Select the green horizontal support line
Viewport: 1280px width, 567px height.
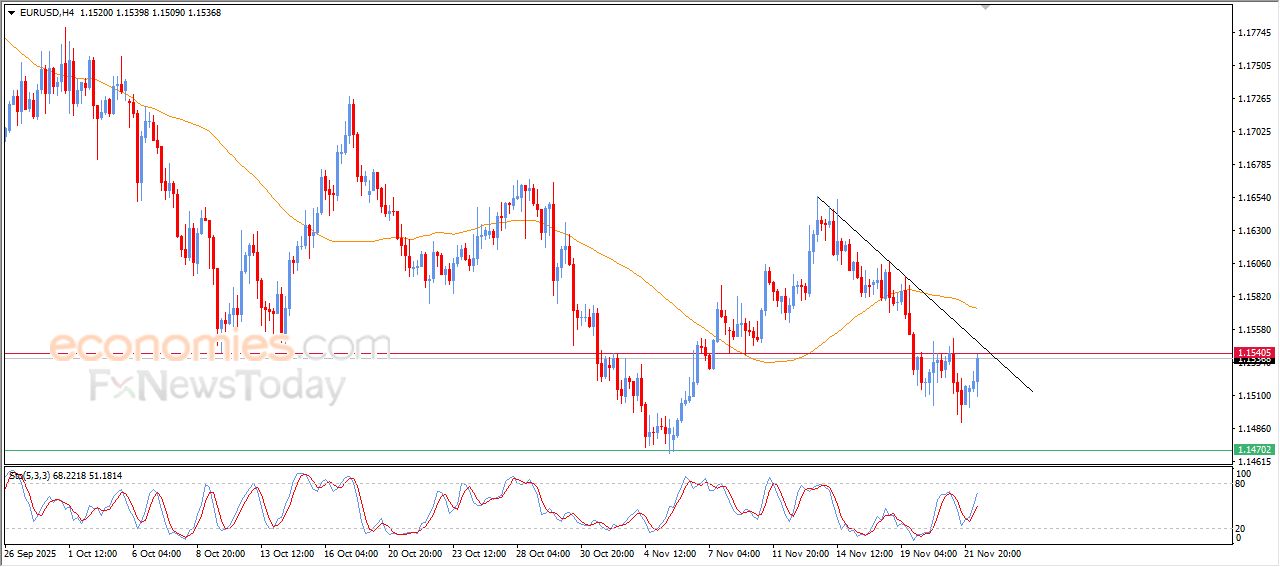coord(400,450)
